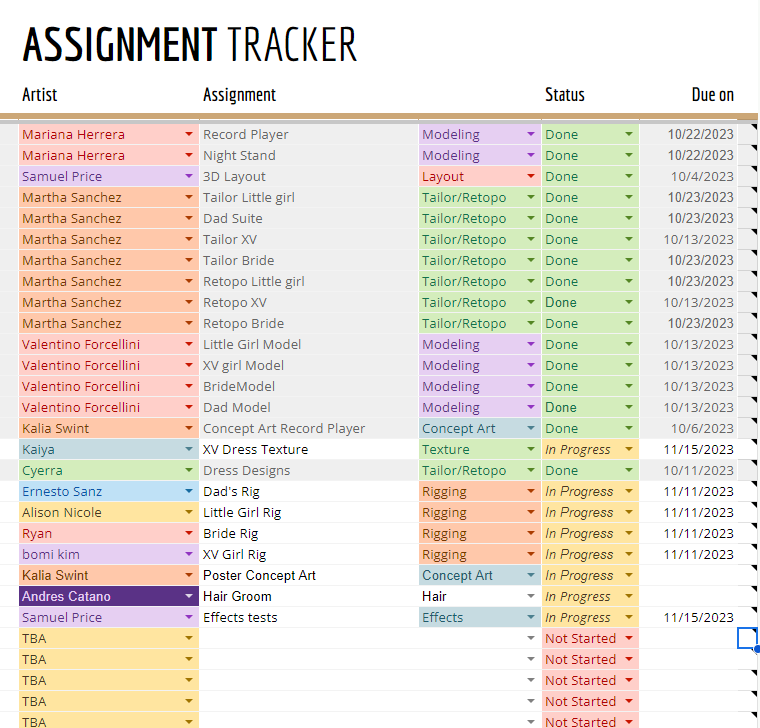Viewport: 760px width, 728px height.
Task: Open Andres Catano artist dropdown
Action: click(x=189, y=597)
